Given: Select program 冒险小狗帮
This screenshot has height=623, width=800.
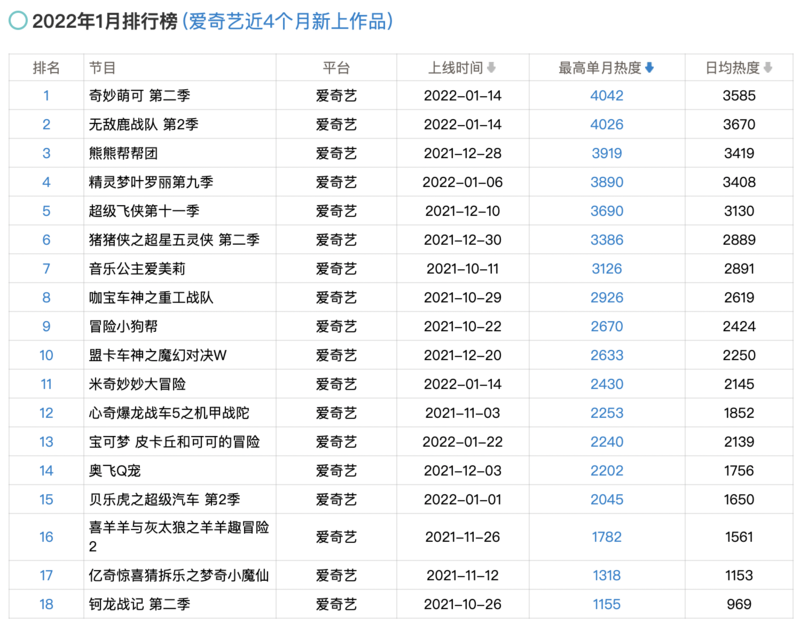Looking at the screenshot, I should (x=123, y=326).
